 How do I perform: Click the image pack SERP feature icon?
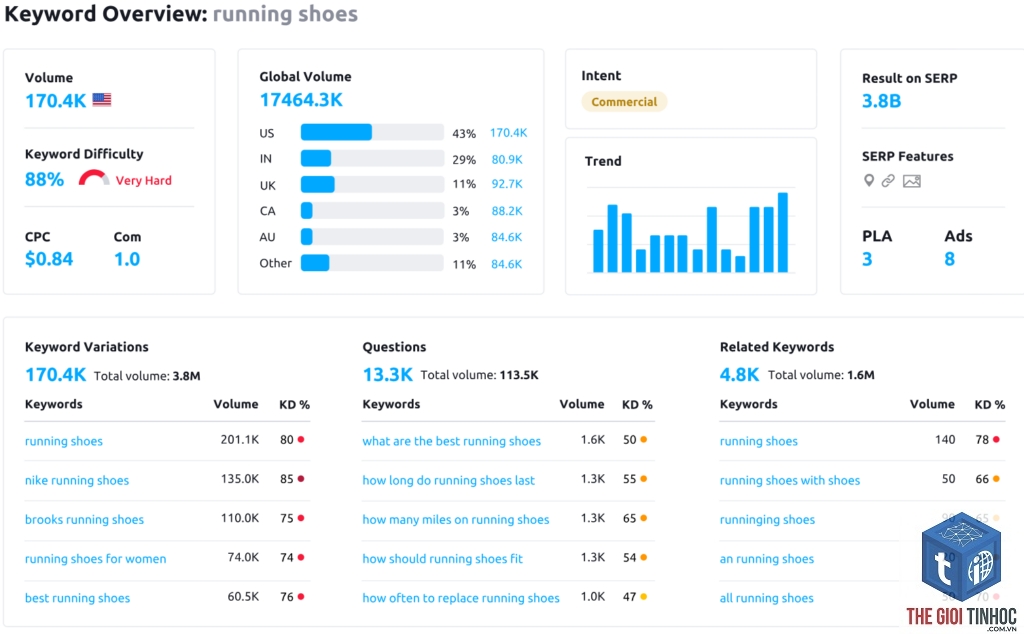pyautogui.click(x=912, y=181)
